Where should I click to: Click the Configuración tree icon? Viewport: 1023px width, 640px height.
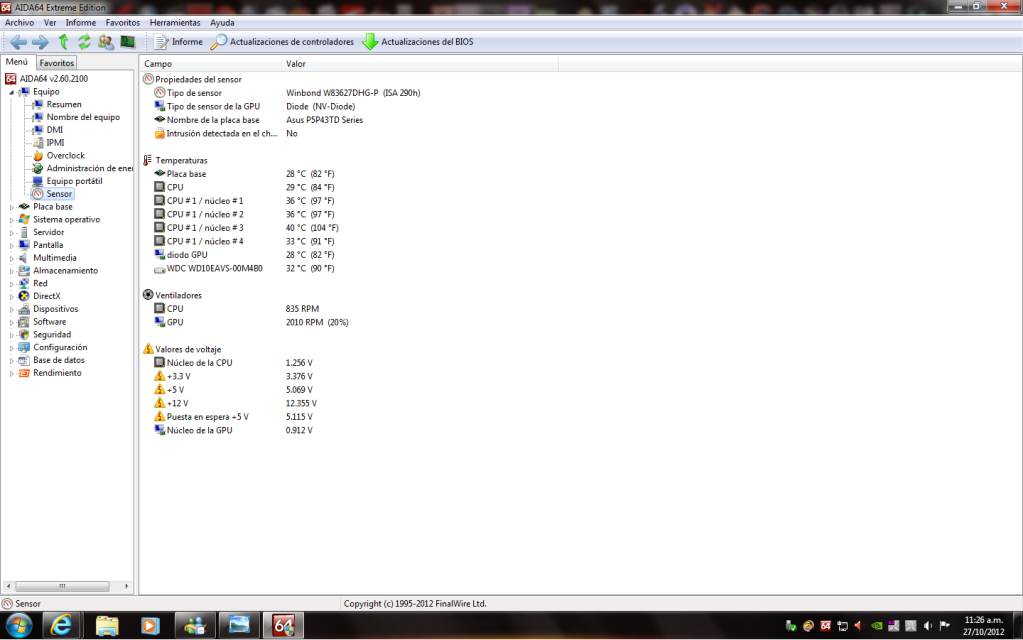click(24, 348)
